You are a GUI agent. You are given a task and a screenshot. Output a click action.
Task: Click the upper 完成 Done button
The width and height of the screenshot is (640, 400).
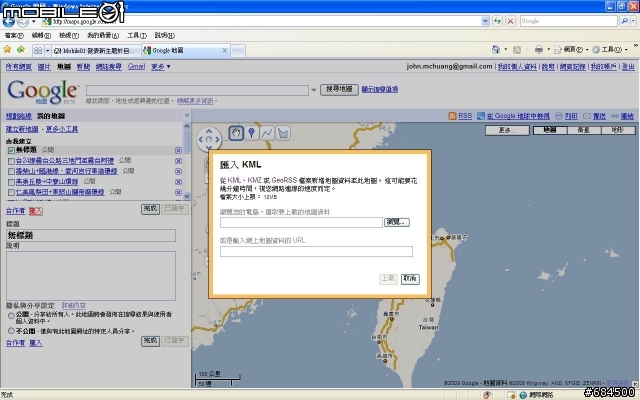[x=150, y=209]
